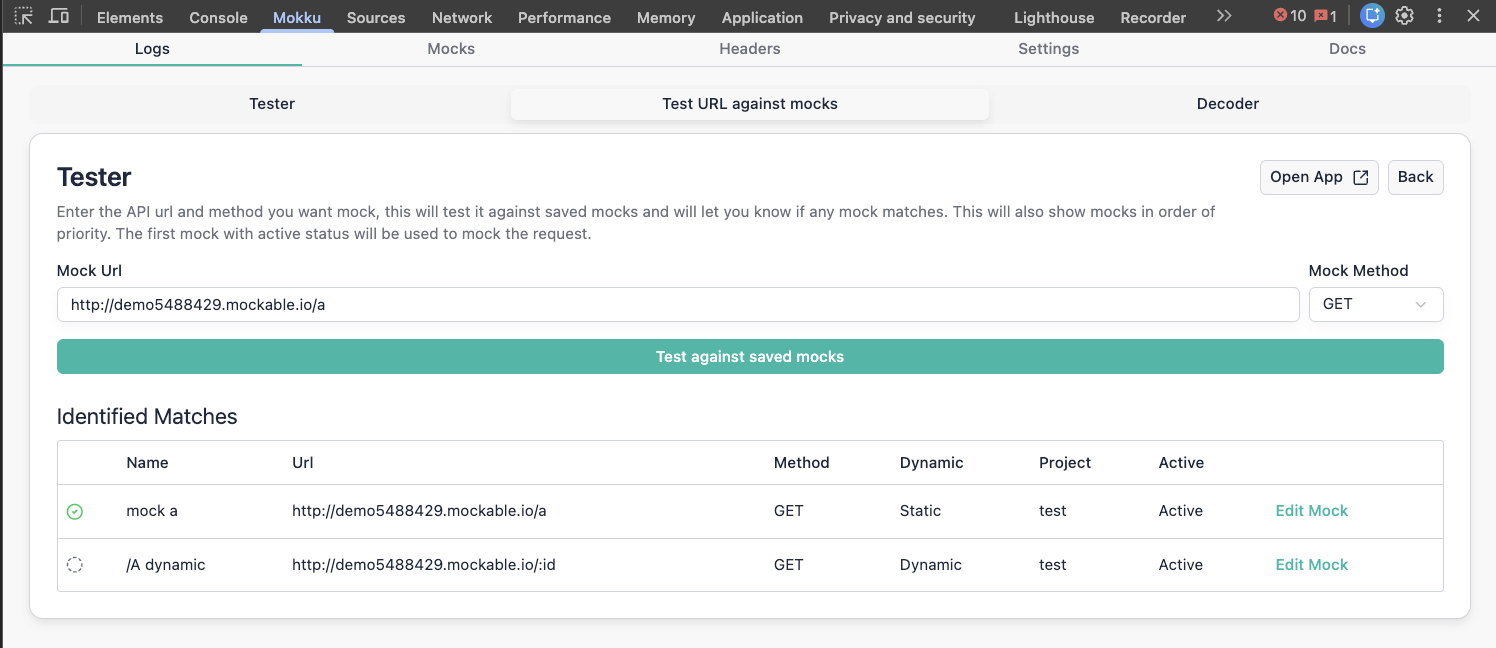Open DevTools errors counter showing 10

pos(1290,15)
